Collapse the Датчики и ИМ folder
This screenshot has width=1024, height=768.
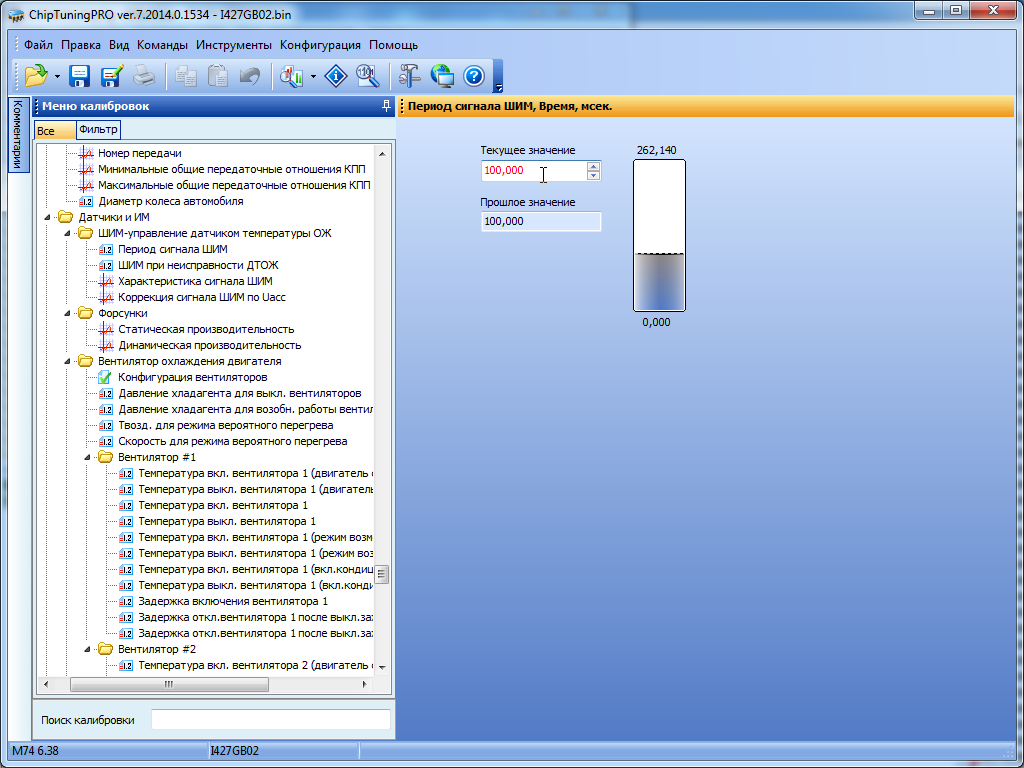47,217
